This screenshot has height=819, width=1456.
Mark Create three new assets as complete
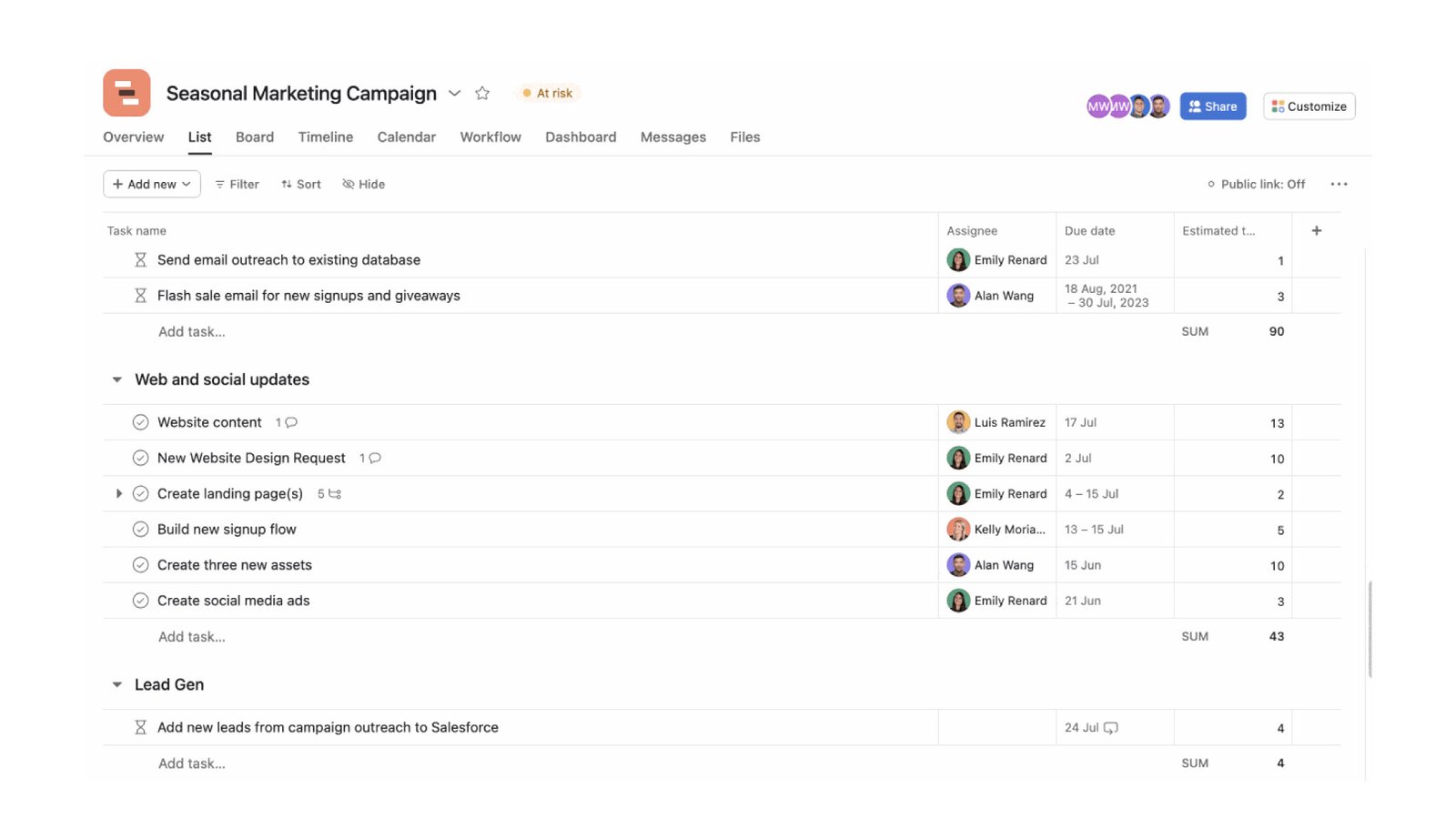pyautogui.click(x=141, y=564)
